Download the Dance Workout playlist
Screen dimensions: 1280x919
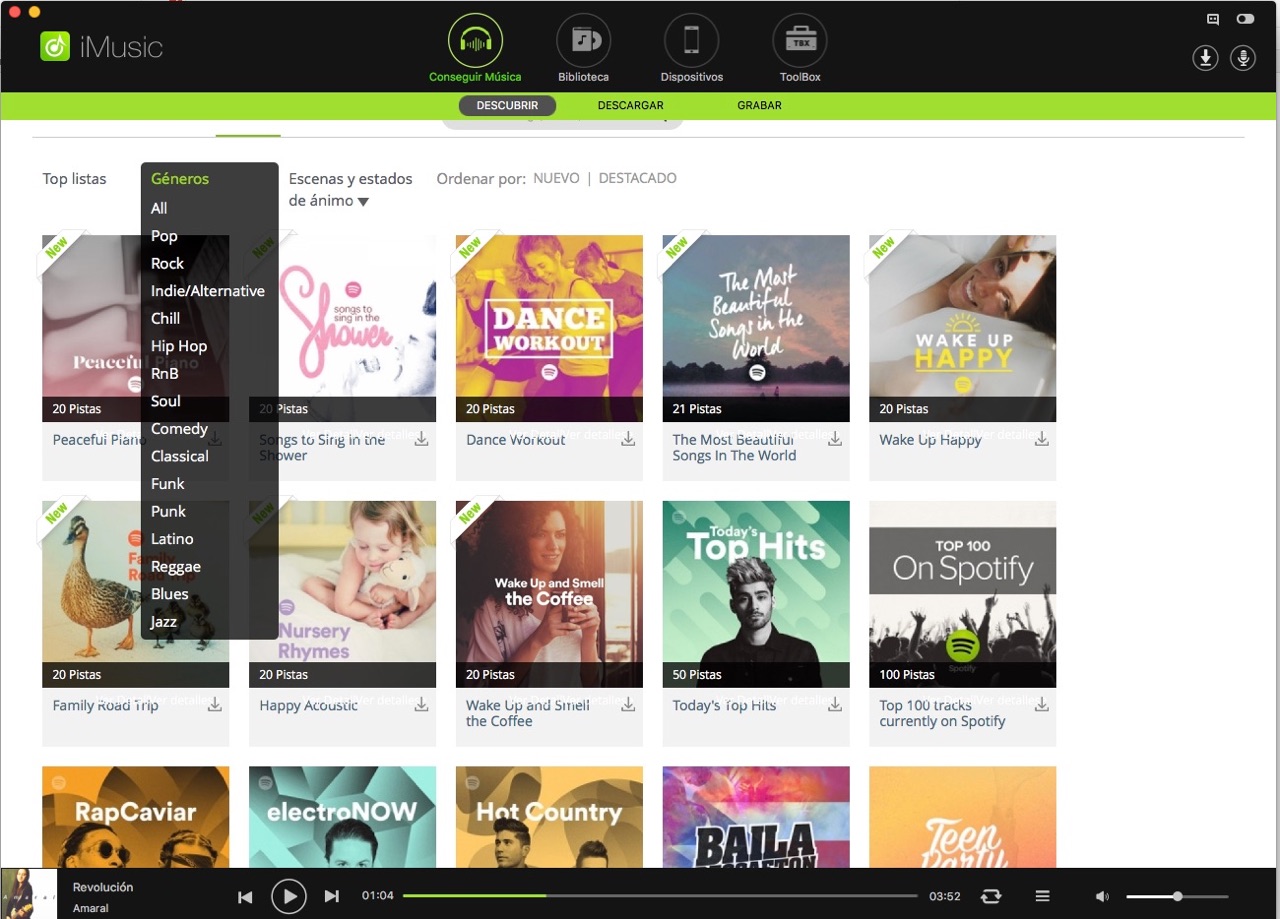click(x=628, y=439)
